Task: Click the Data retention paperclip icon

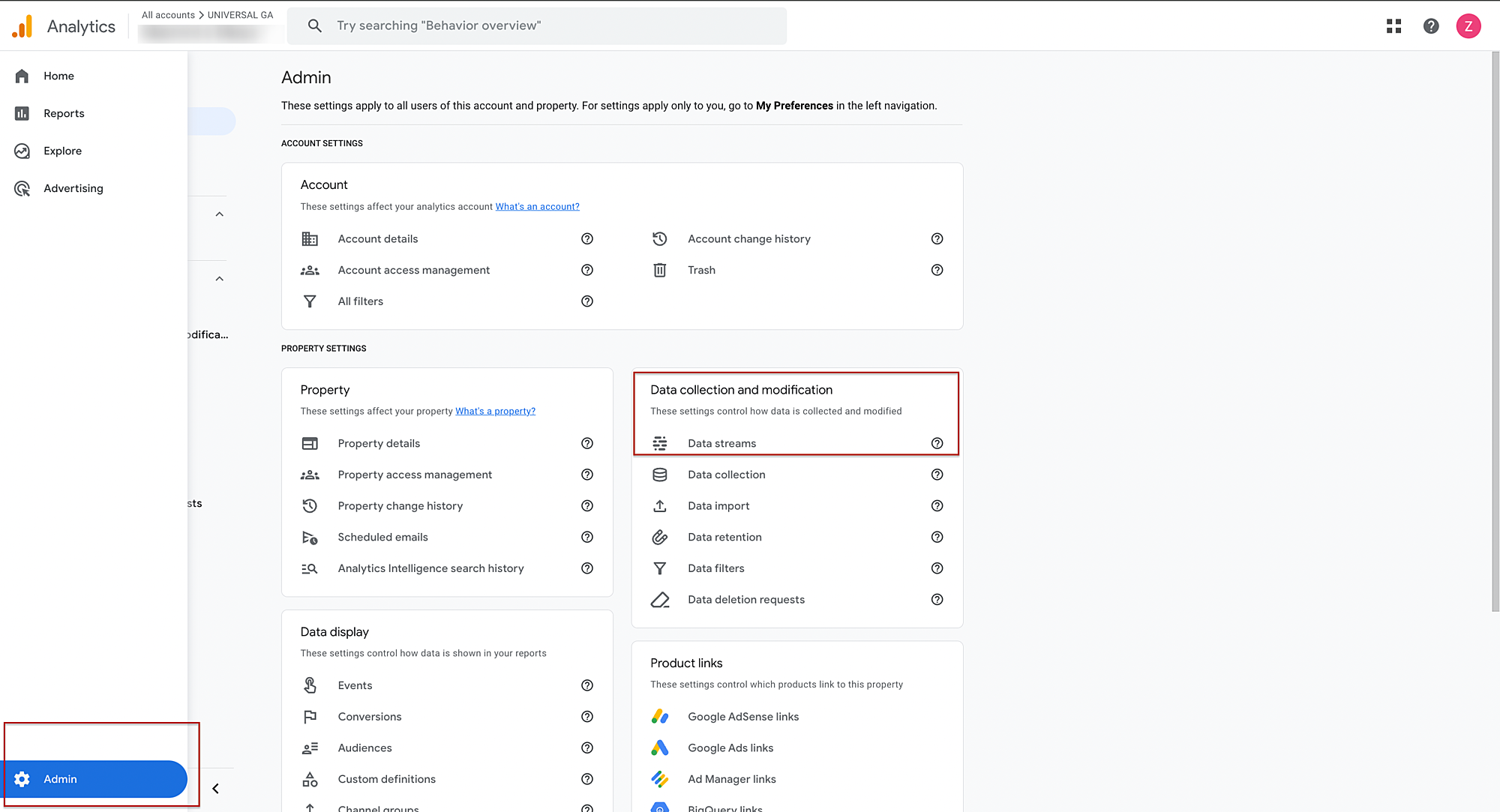Action: pos(659,537)
